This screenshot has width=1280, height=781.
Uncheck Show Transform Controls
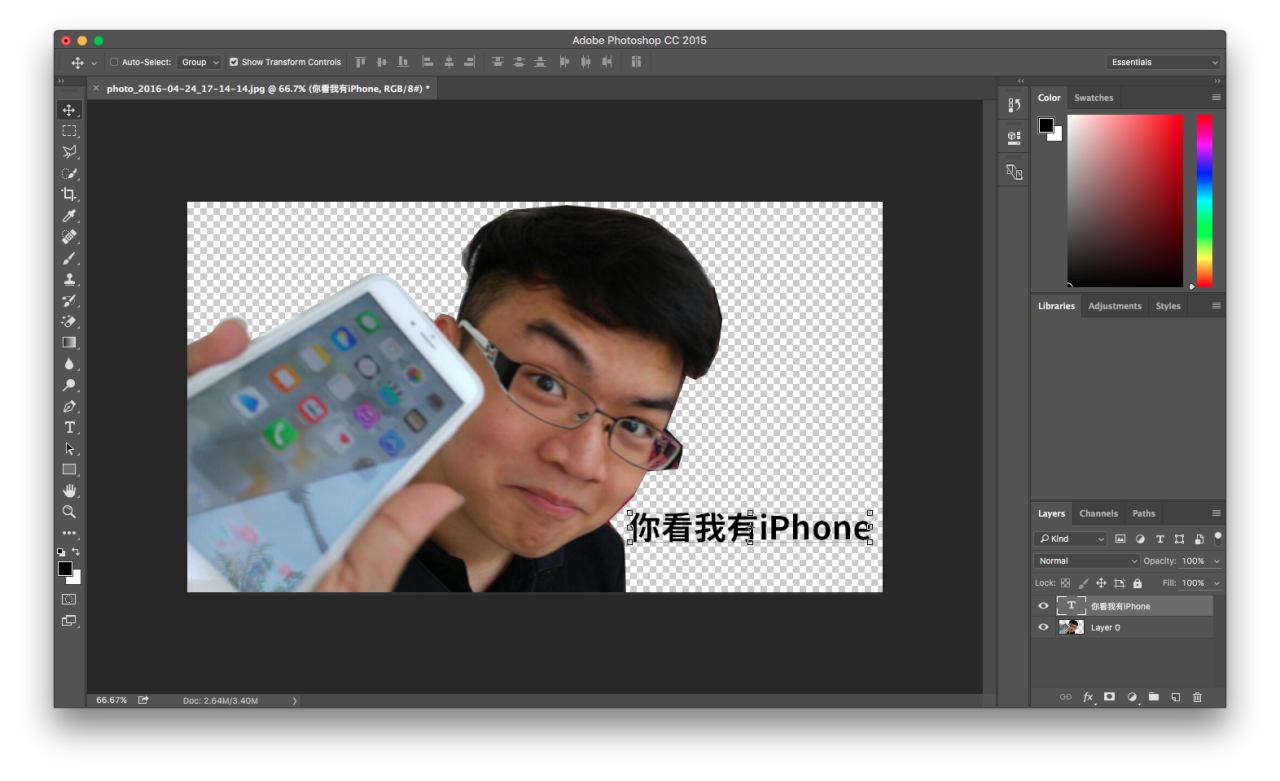click(234, 62)
